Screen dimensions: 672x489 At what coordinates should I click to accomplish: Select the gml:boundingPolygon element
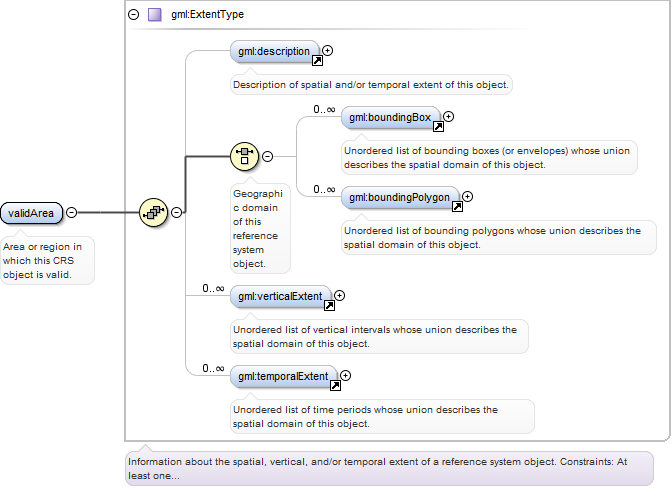(x=399, y=198)
